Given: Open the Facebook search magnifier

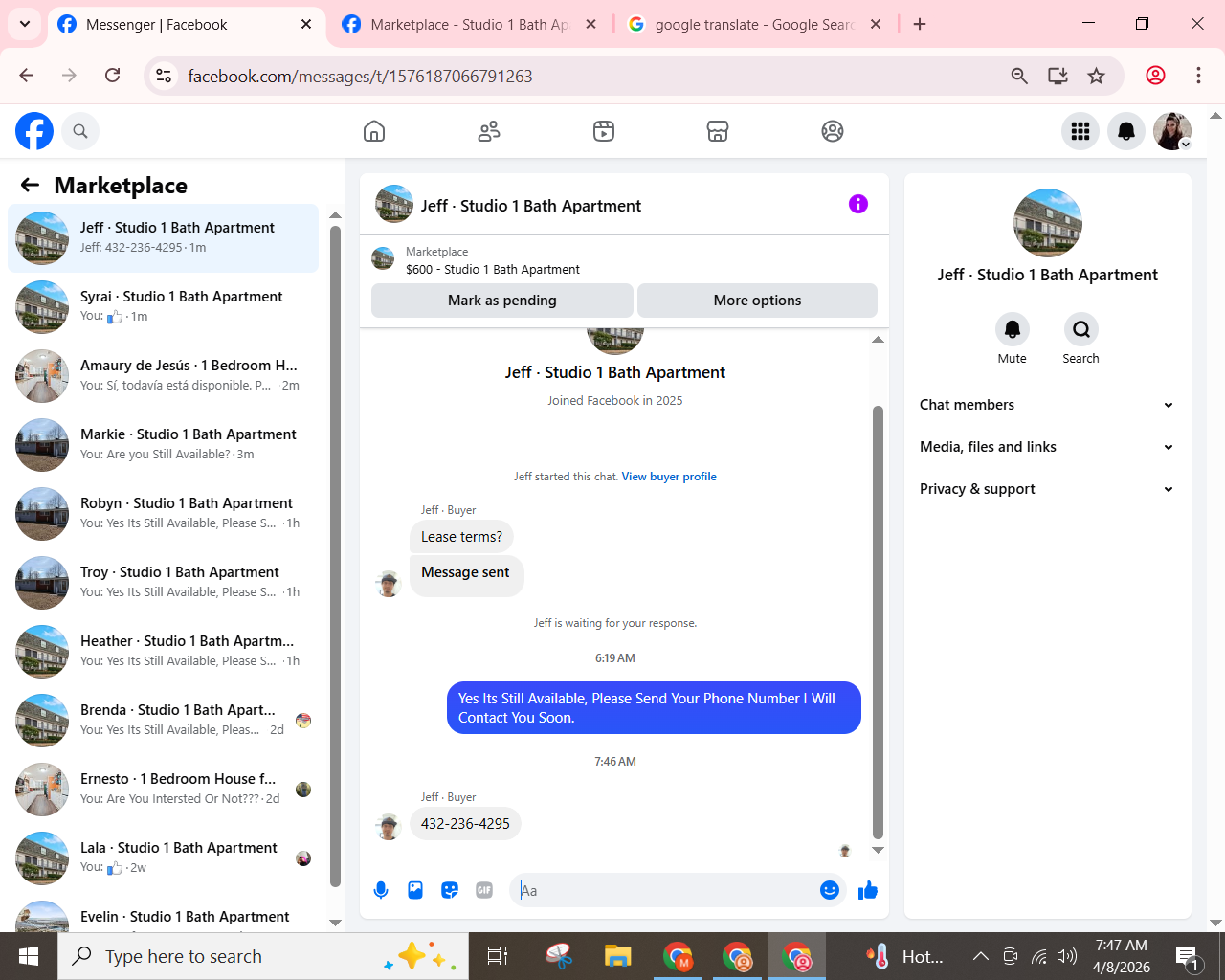Looking at the screenshot, I should pyautogui.click(x=80, y=131).
